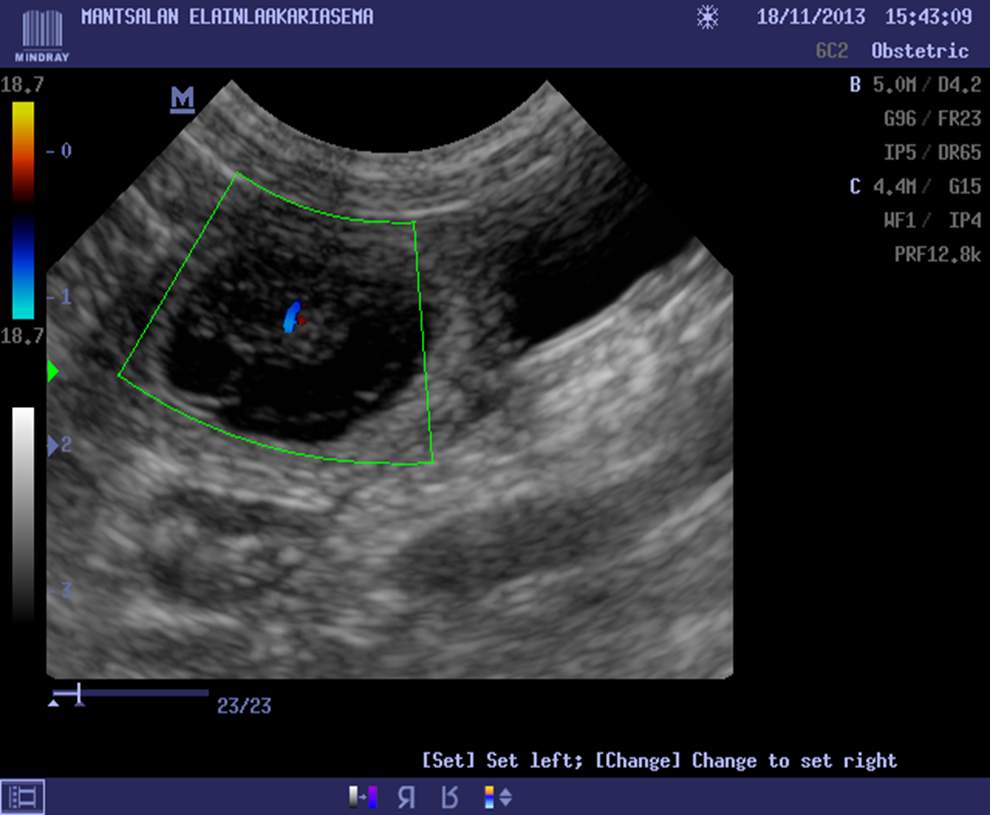Image resolution: width=990 pixels, height=815 pixels.
Task: Select the Obstetric exam mode
Action: coord(919,50)
